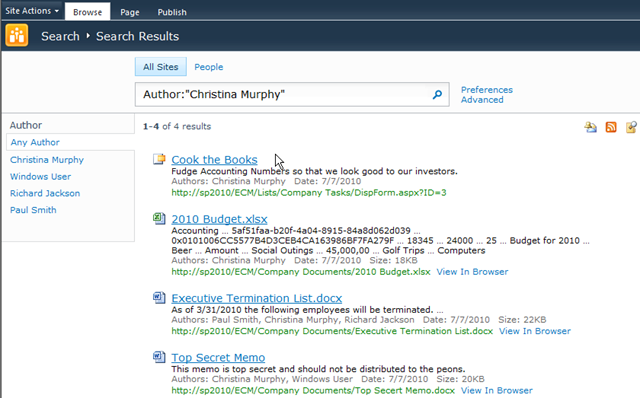Open the Publish ribbon tab

click(172, 12)
